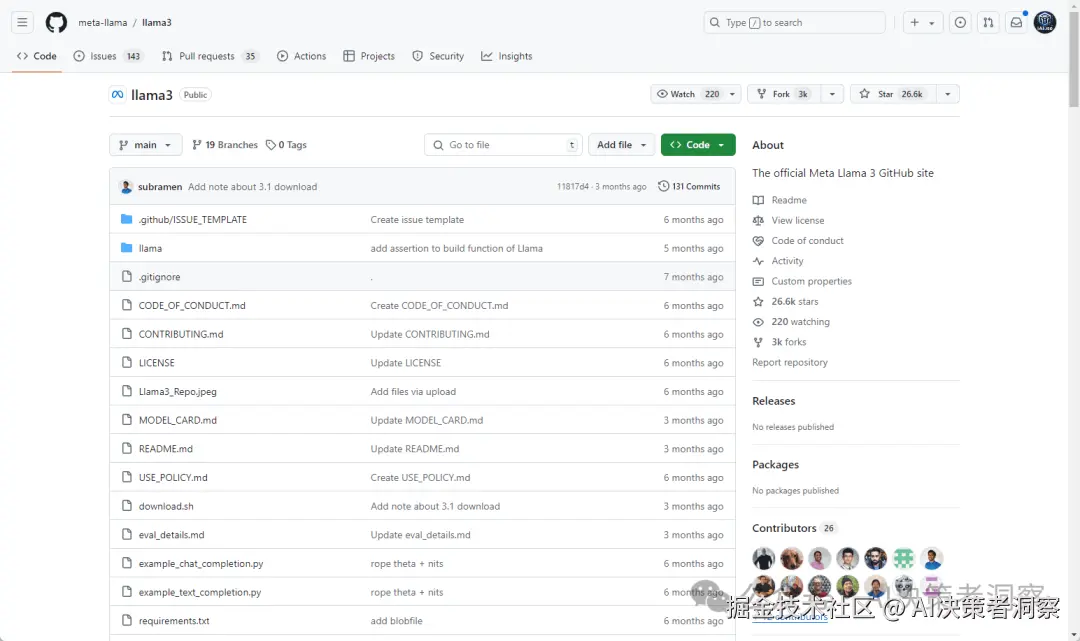Open your pull requests icon in header
This screenshot has height=641, width=1080.
coord(988,23)
